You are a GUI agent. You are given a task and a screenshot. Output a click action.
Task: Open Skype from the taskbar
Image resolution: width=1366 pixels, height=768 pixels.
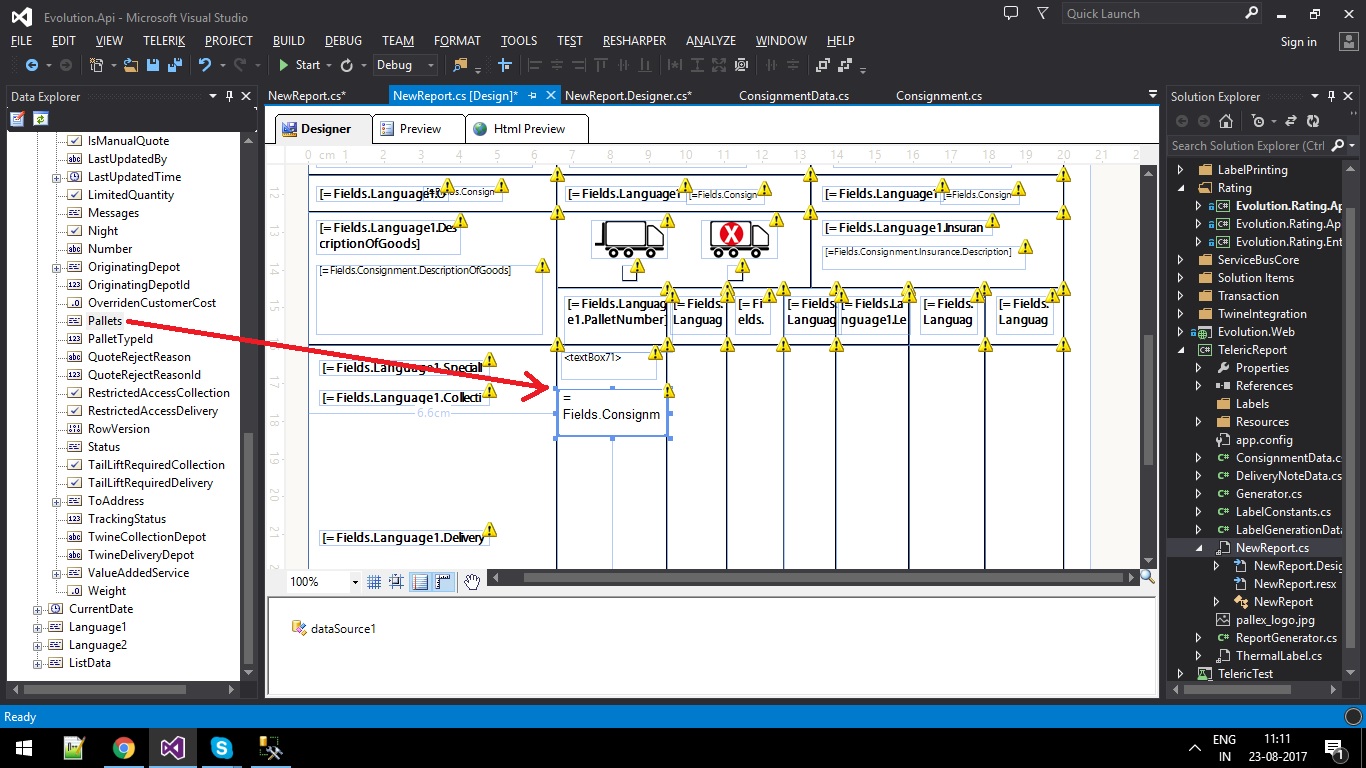point(221,748)
